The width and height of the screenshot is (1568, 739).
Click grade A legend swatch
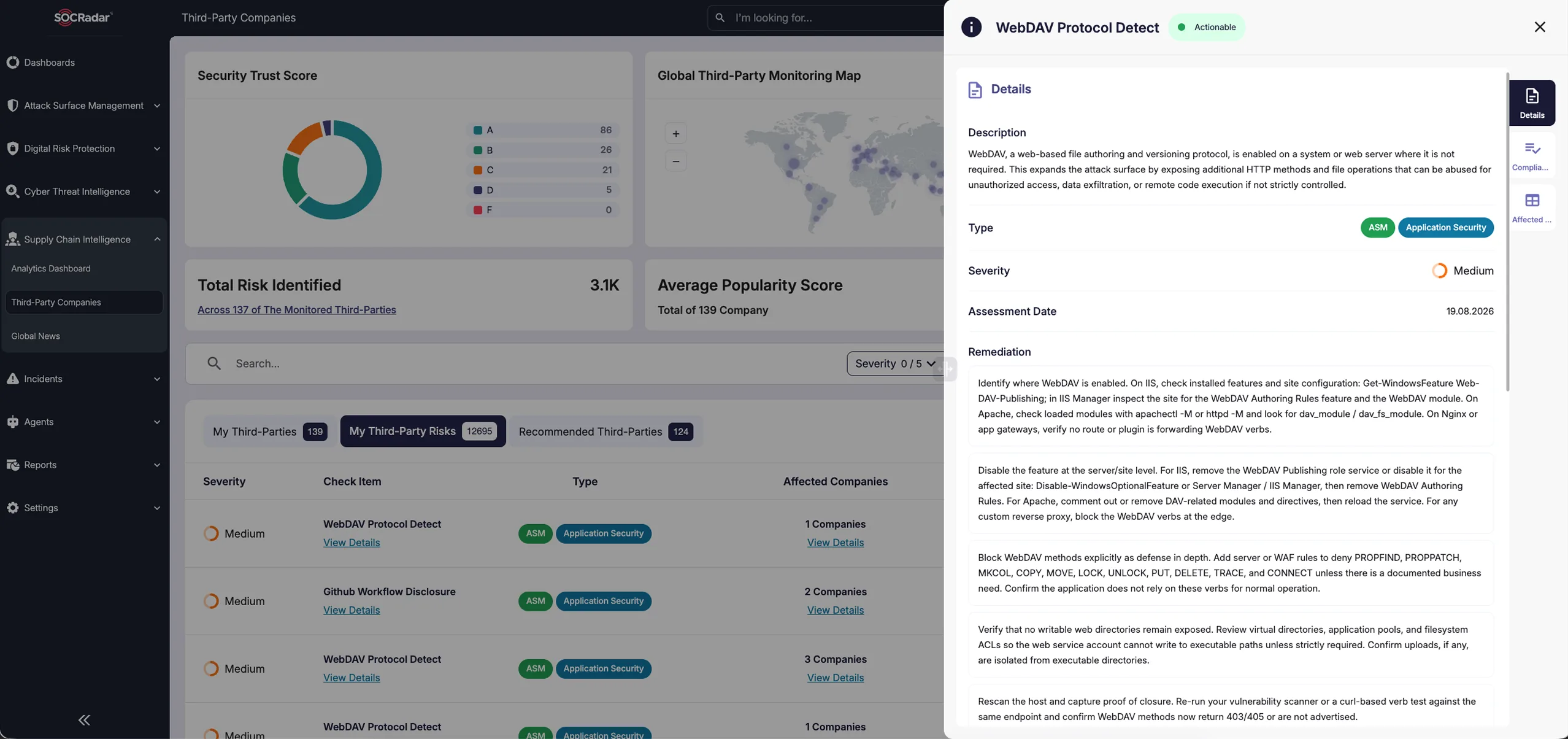click(477, 130)
